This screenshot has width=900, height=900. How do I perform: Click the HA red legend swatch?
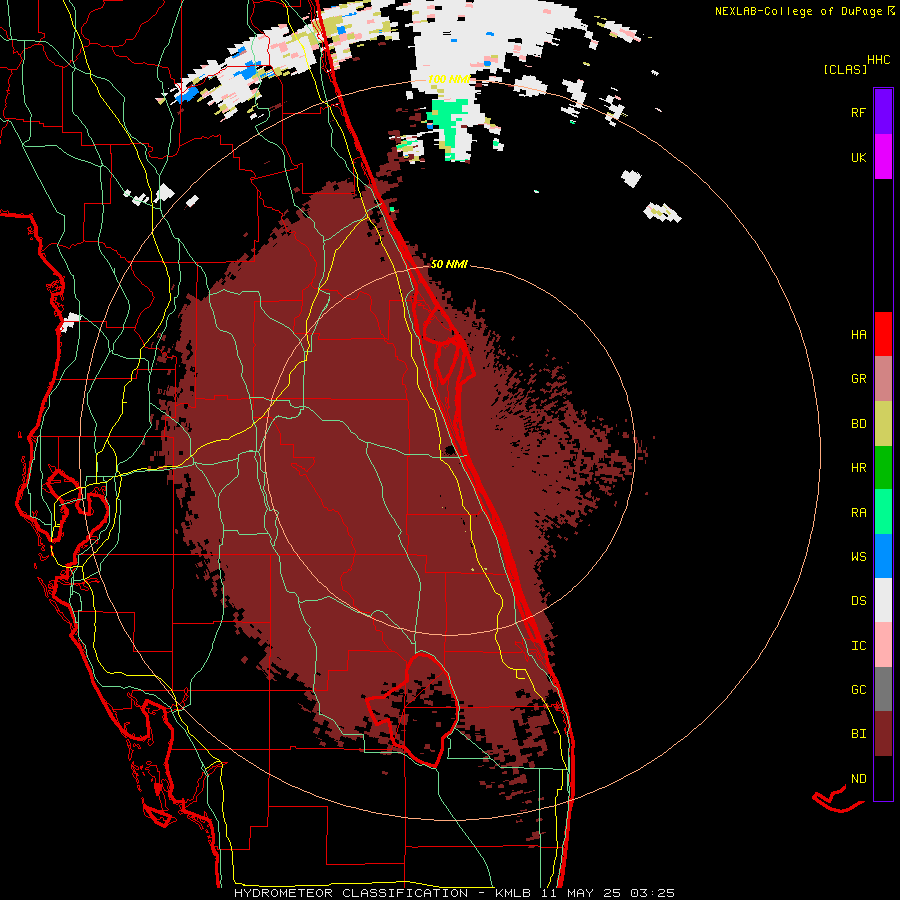coord(883,334)
